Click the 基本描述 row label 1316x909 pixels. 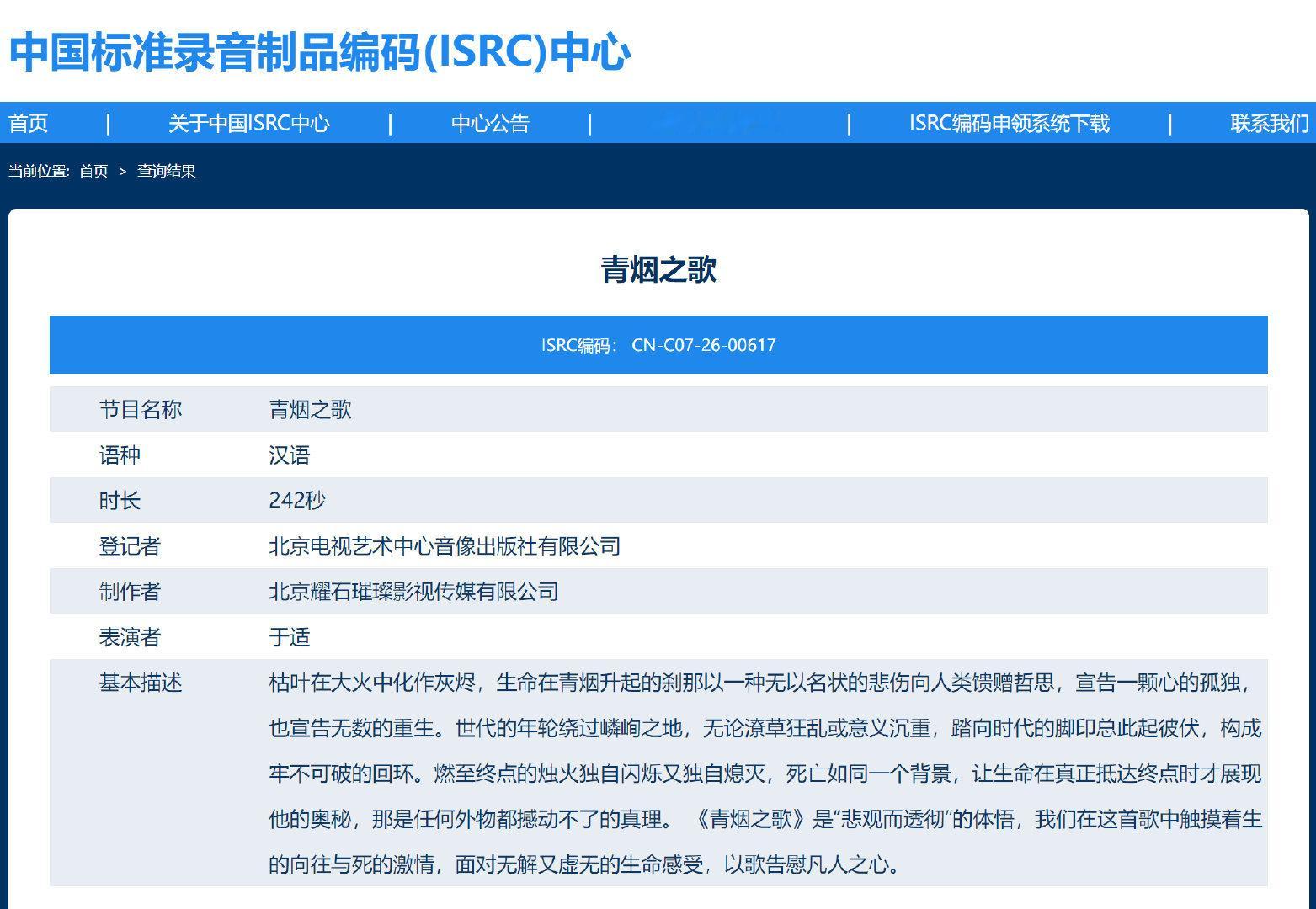point(141,683)
